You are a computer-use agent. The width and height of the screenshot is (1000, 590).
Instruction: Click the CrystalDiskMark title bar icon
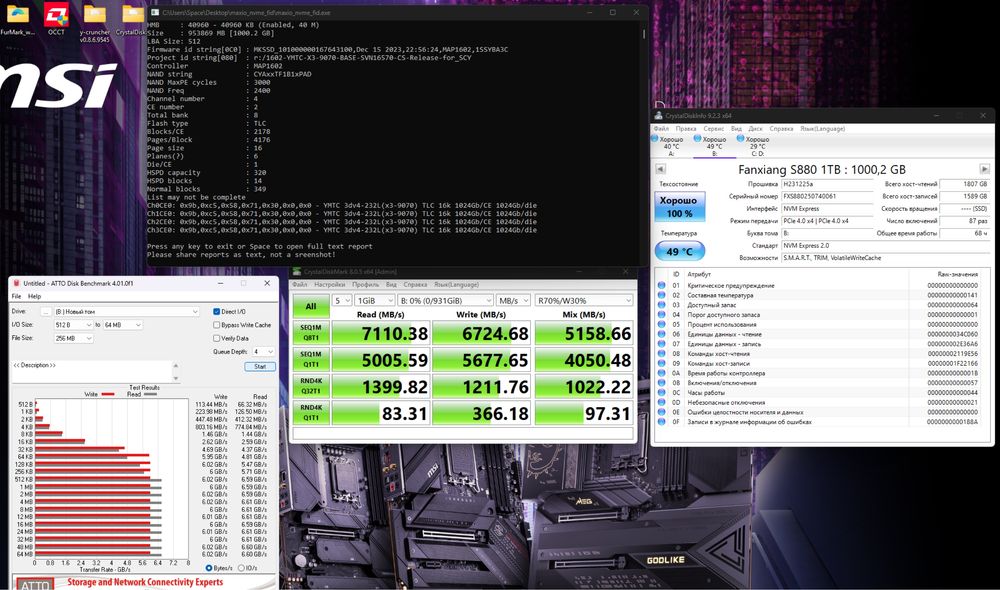click(x=297, y=272)
